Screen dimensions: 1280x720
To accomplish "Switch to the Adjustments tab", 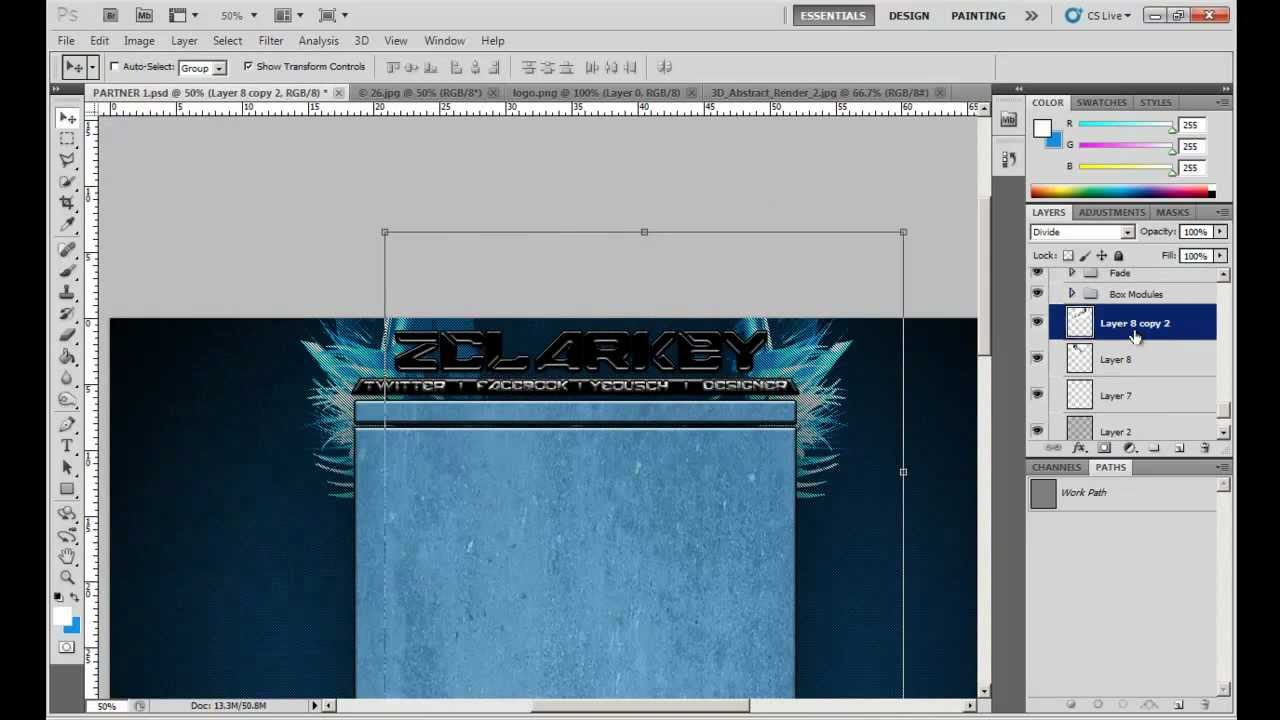I will (1111, 212).
